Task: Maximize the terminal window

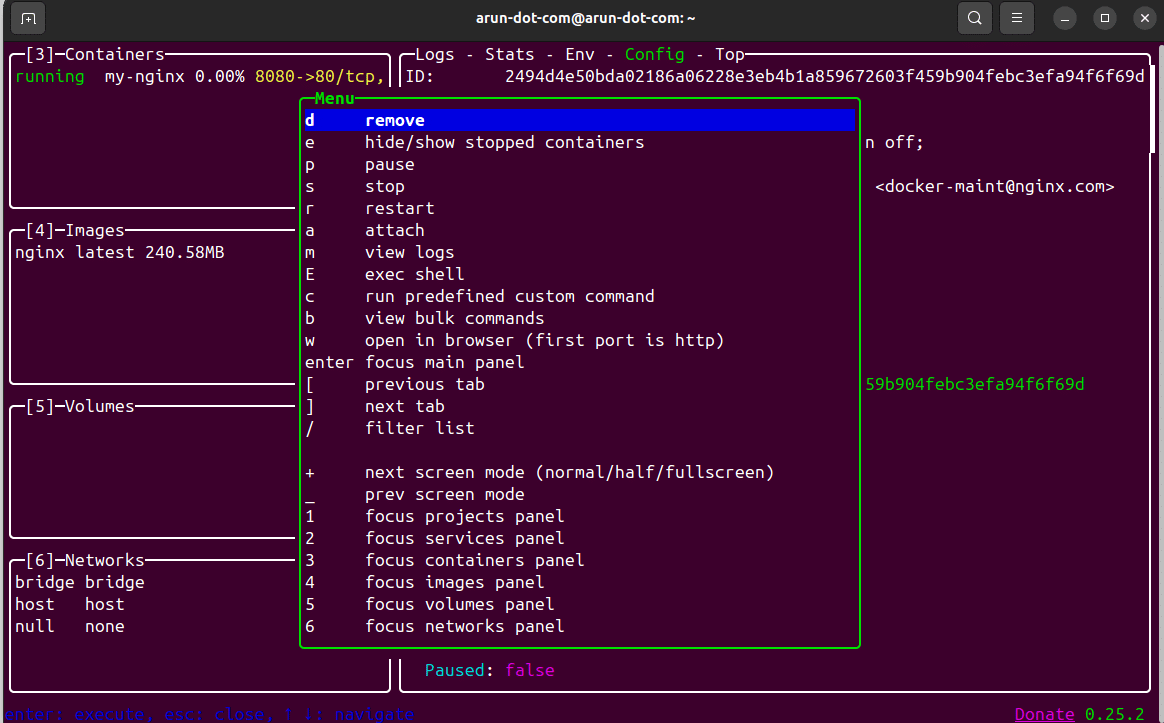Action: 1105,19
